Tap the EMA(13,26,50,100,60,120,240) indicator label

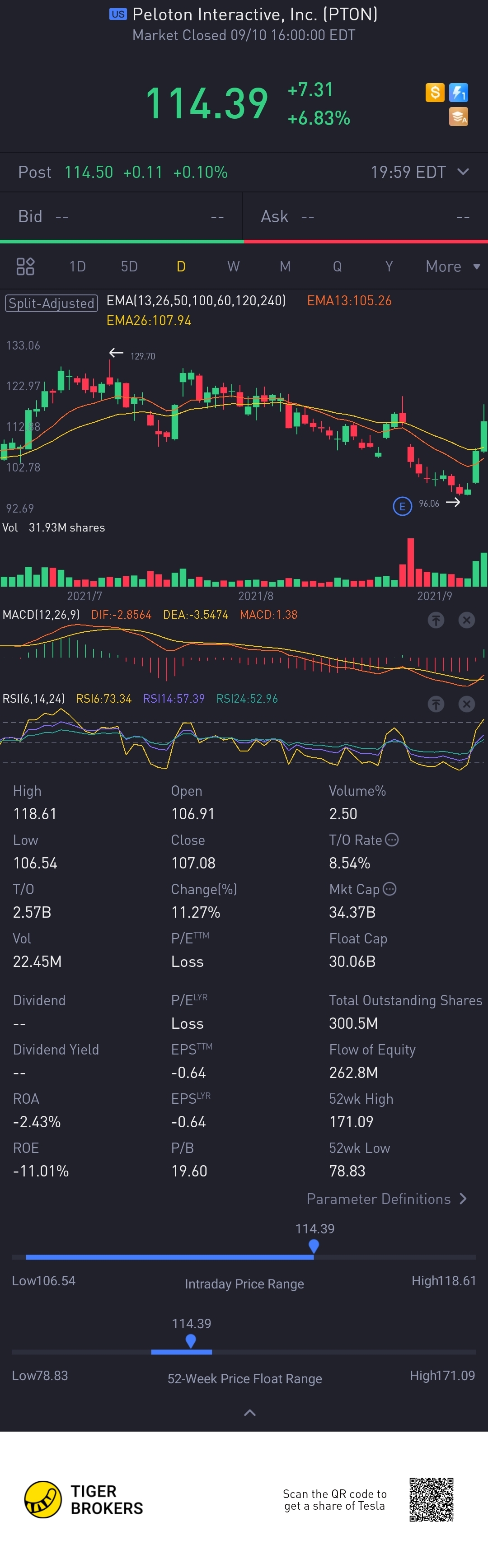click(196, 300)
